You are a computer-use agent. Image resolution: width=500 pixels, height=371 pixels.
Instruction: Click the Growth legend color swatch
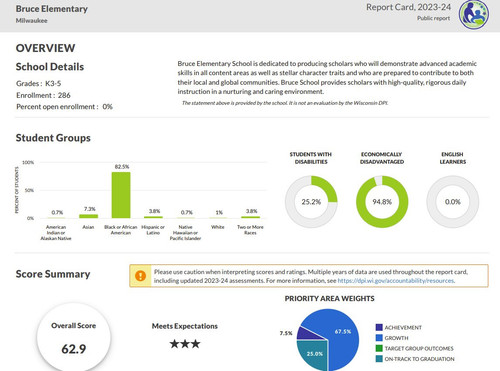click(379, 338)
